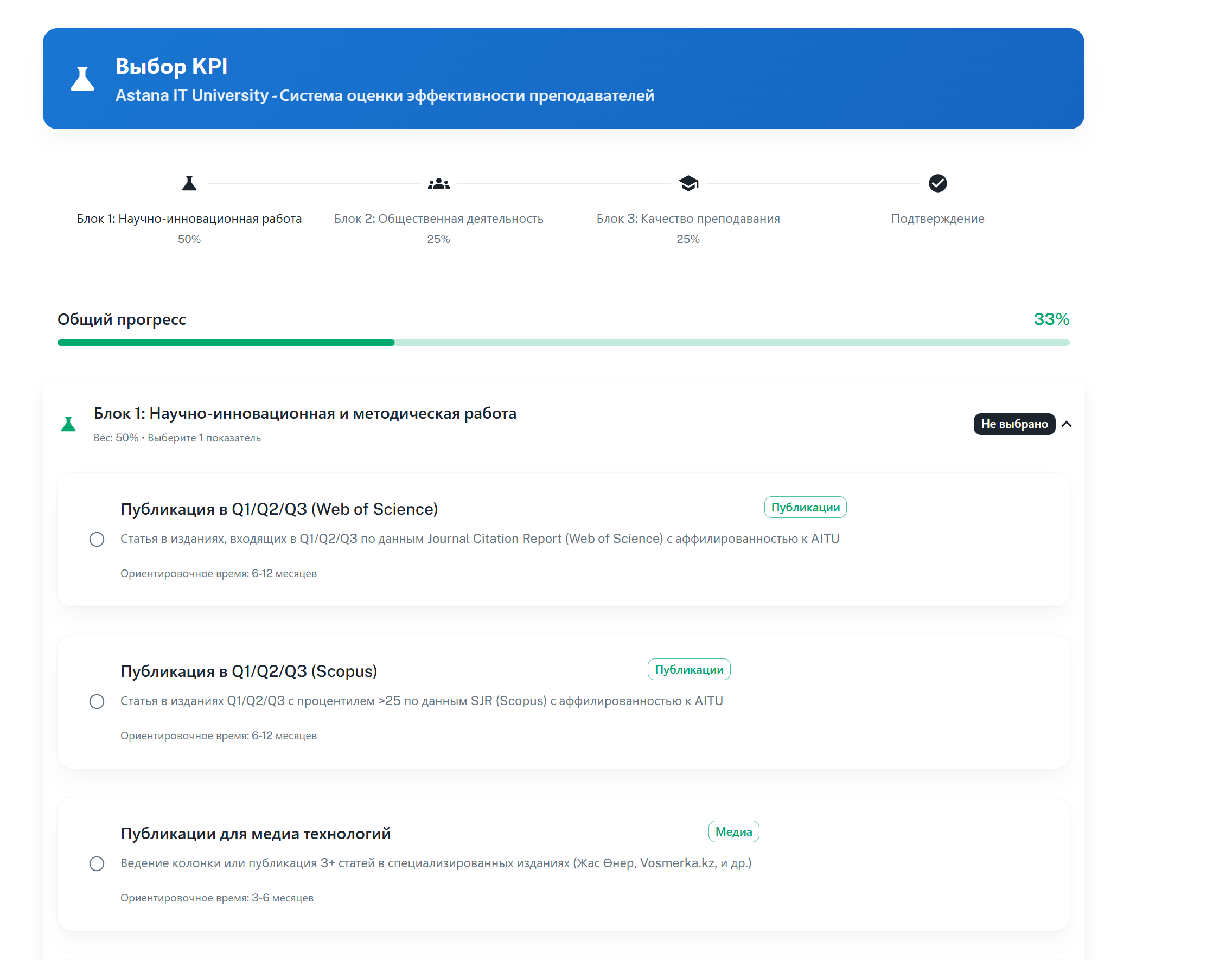Click the flask step icon for Блок 1
Viewport: 1232px width, 960px height.
tap(189, 183)
